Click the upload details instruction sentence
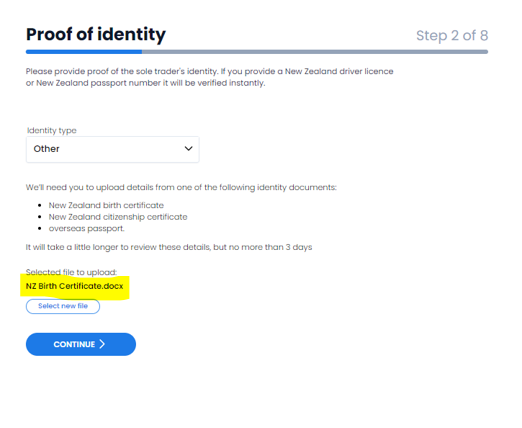This screenshot has height=428, width=522. click(x=181, y=187)
